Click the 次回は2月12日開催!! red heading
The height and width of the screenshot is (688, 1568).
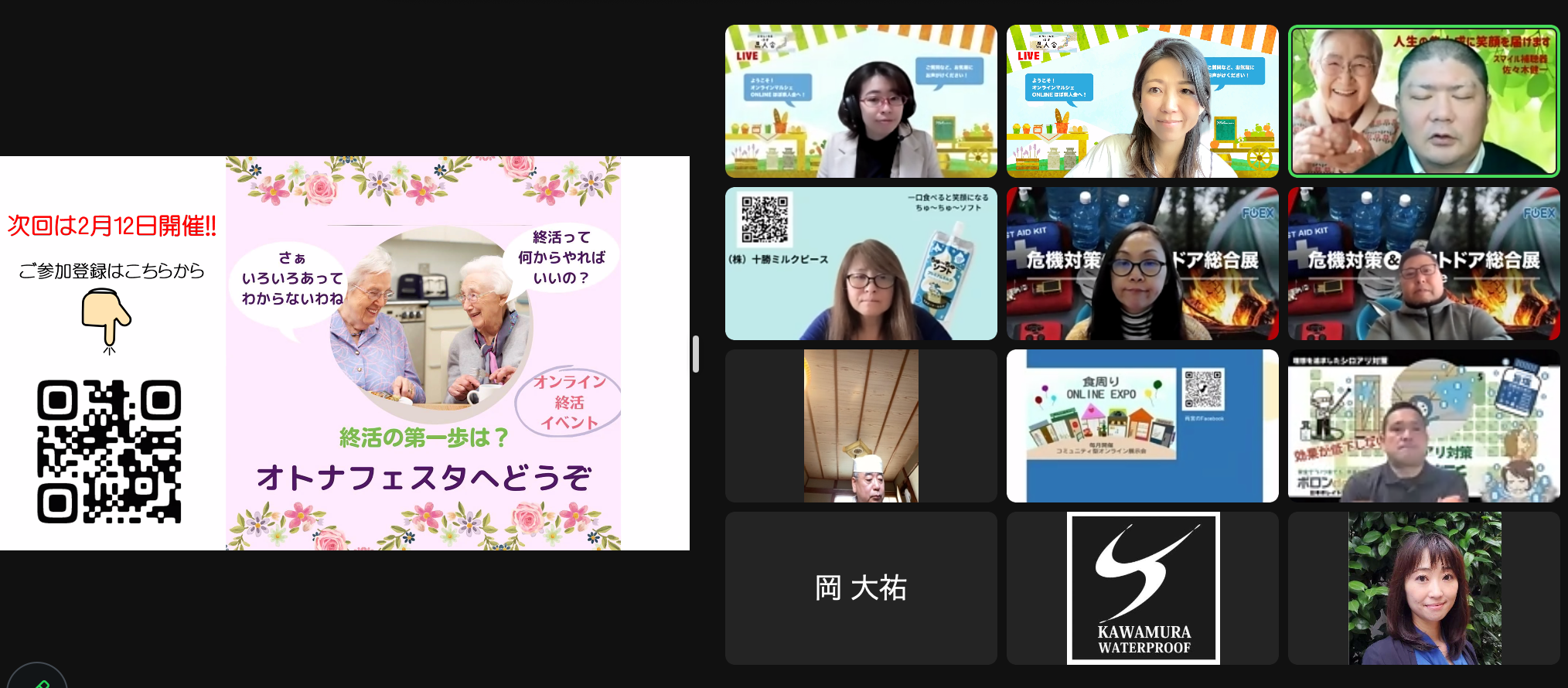click(x=112, y=226)
